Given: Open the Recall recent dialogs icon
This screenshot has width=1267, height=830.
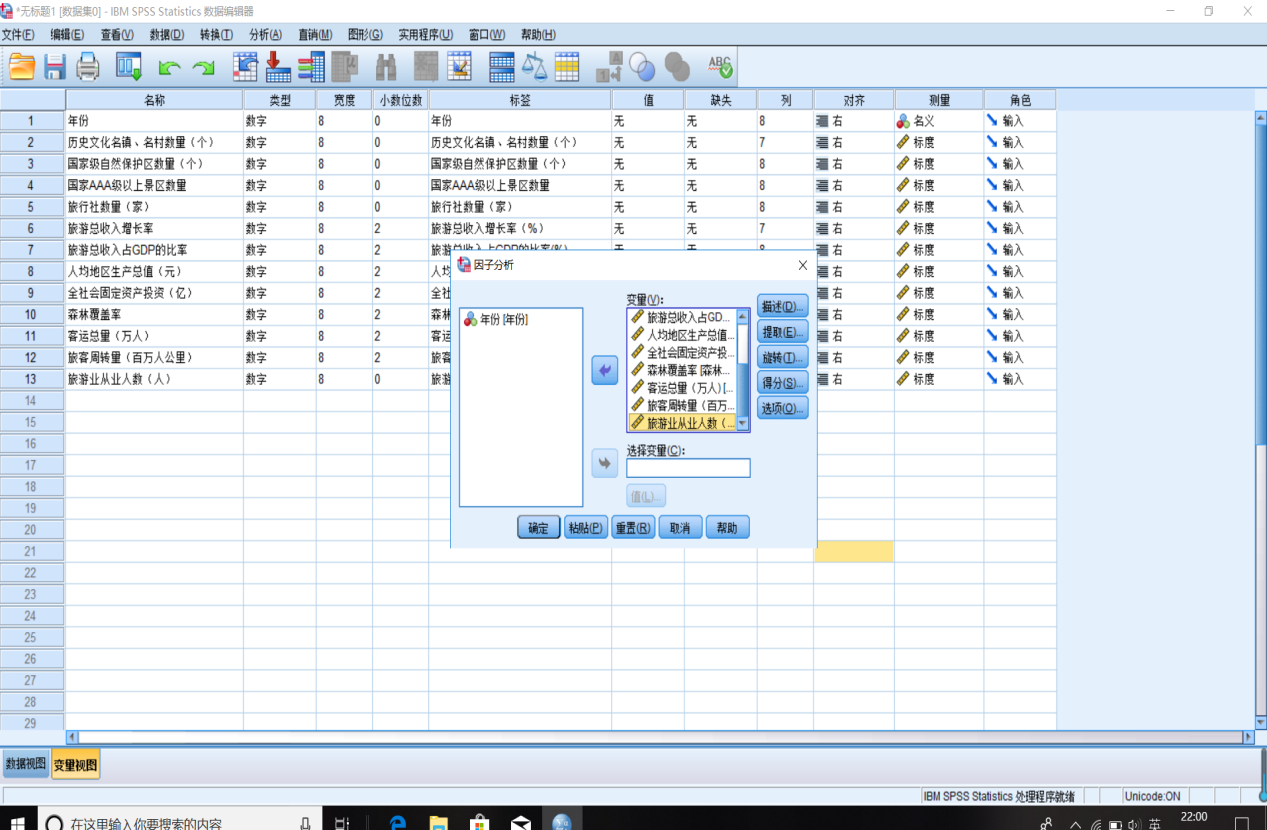Looking at the screenshot, I should pyautogui.click(x=129, y=67).
